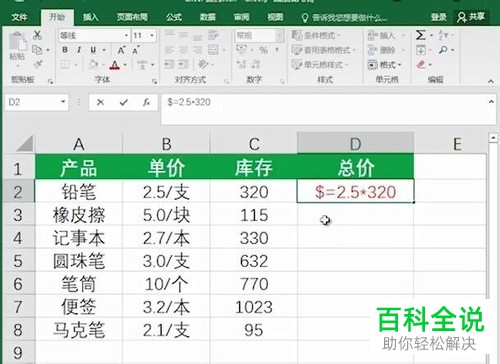
Task: Toggle Italic formatting
Action: pos(79,50)
